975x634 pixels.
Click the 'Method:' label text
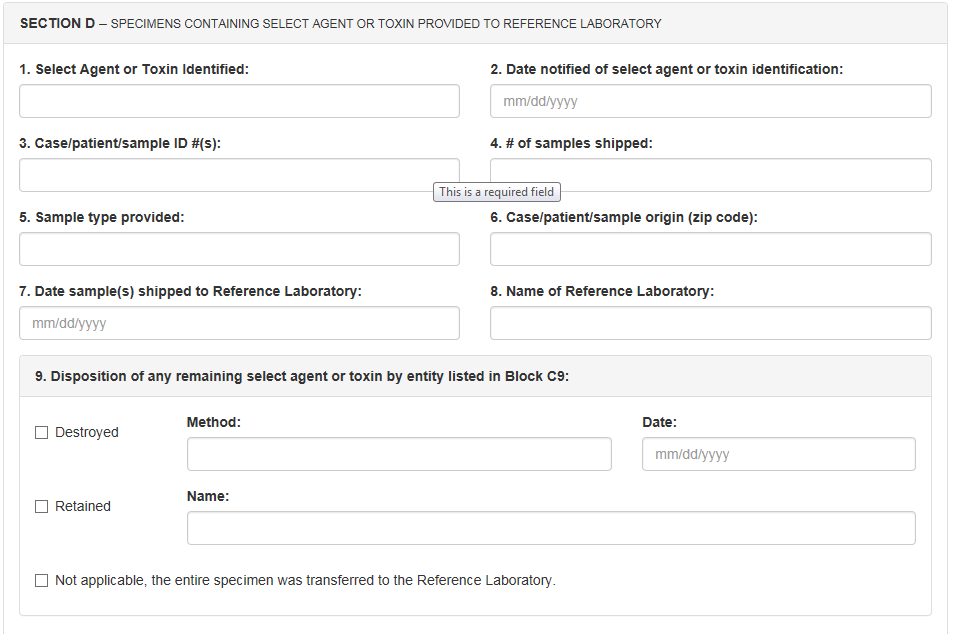214,423
